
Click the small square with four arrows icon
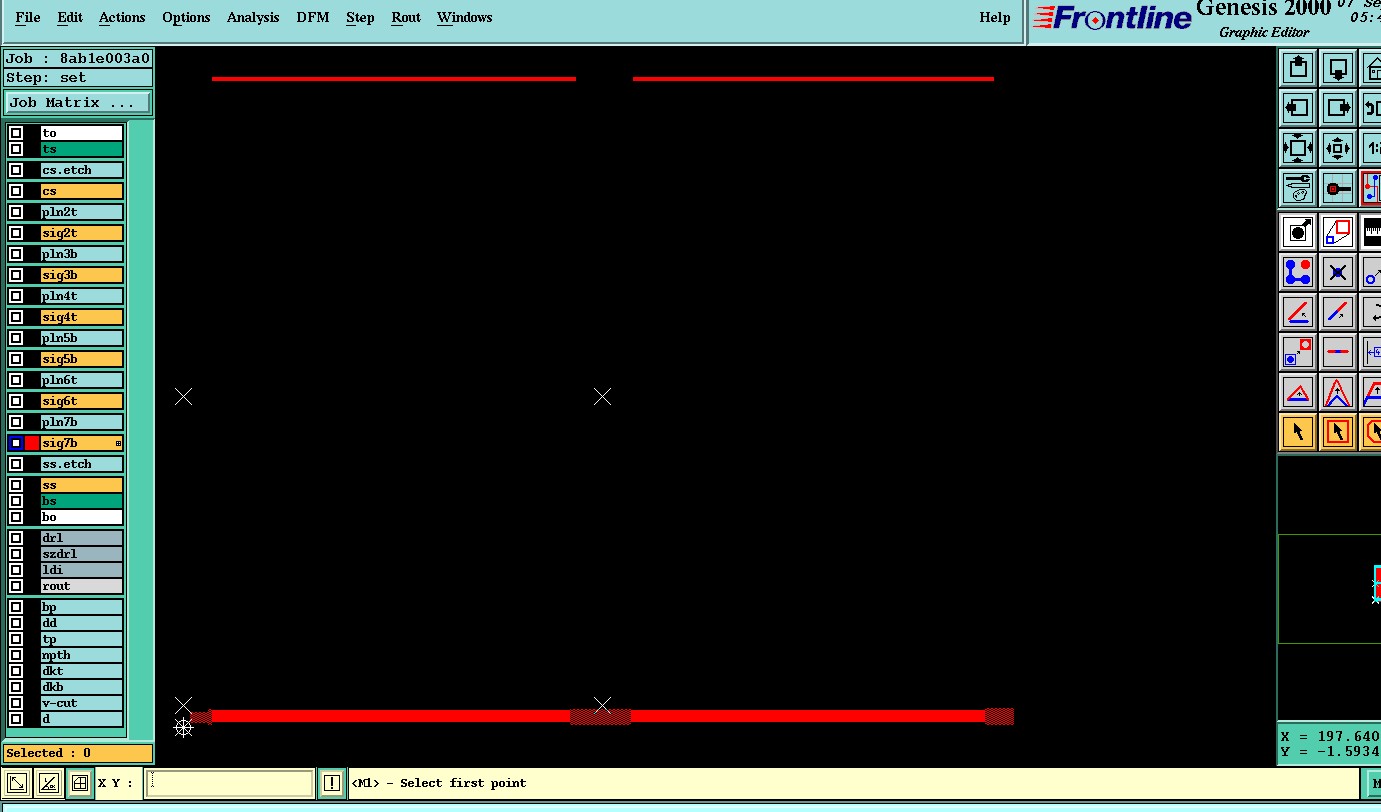tap(1337, 148)
